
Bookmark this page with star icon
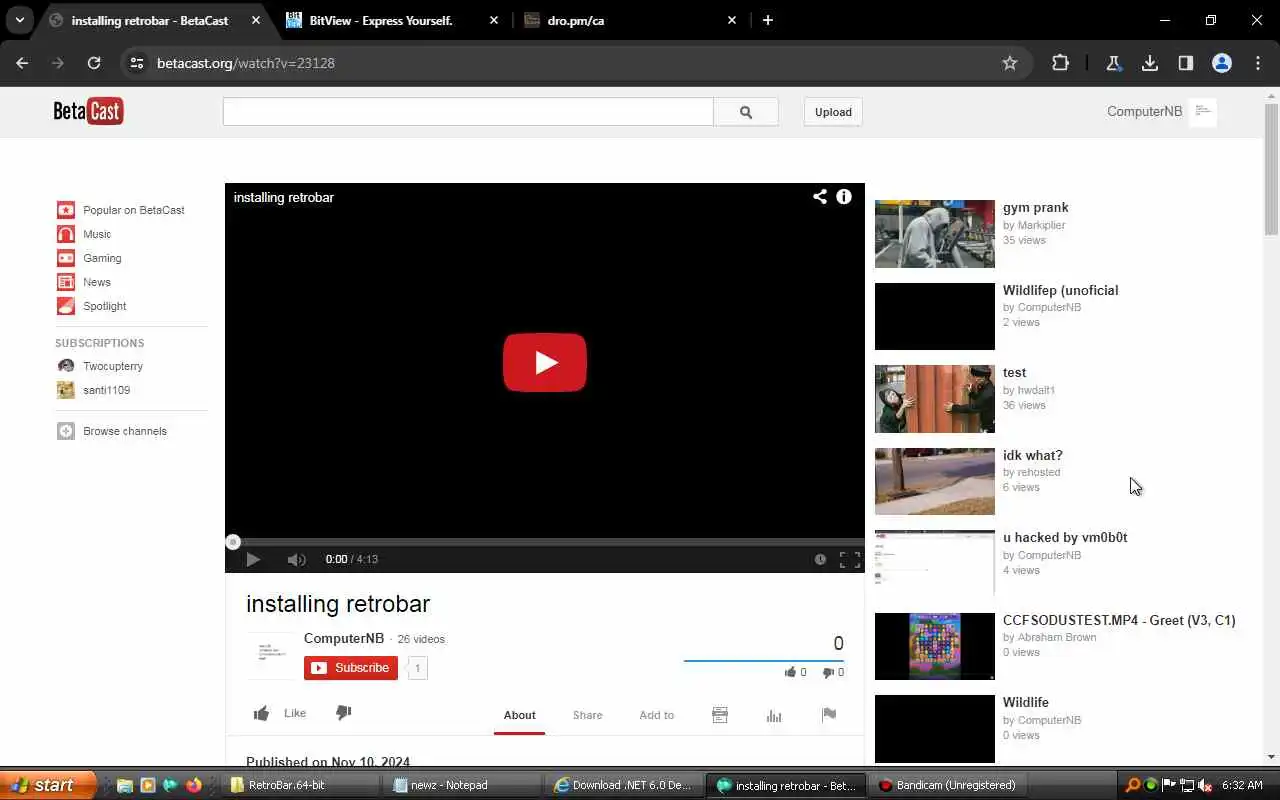(x=1010, y=63)
